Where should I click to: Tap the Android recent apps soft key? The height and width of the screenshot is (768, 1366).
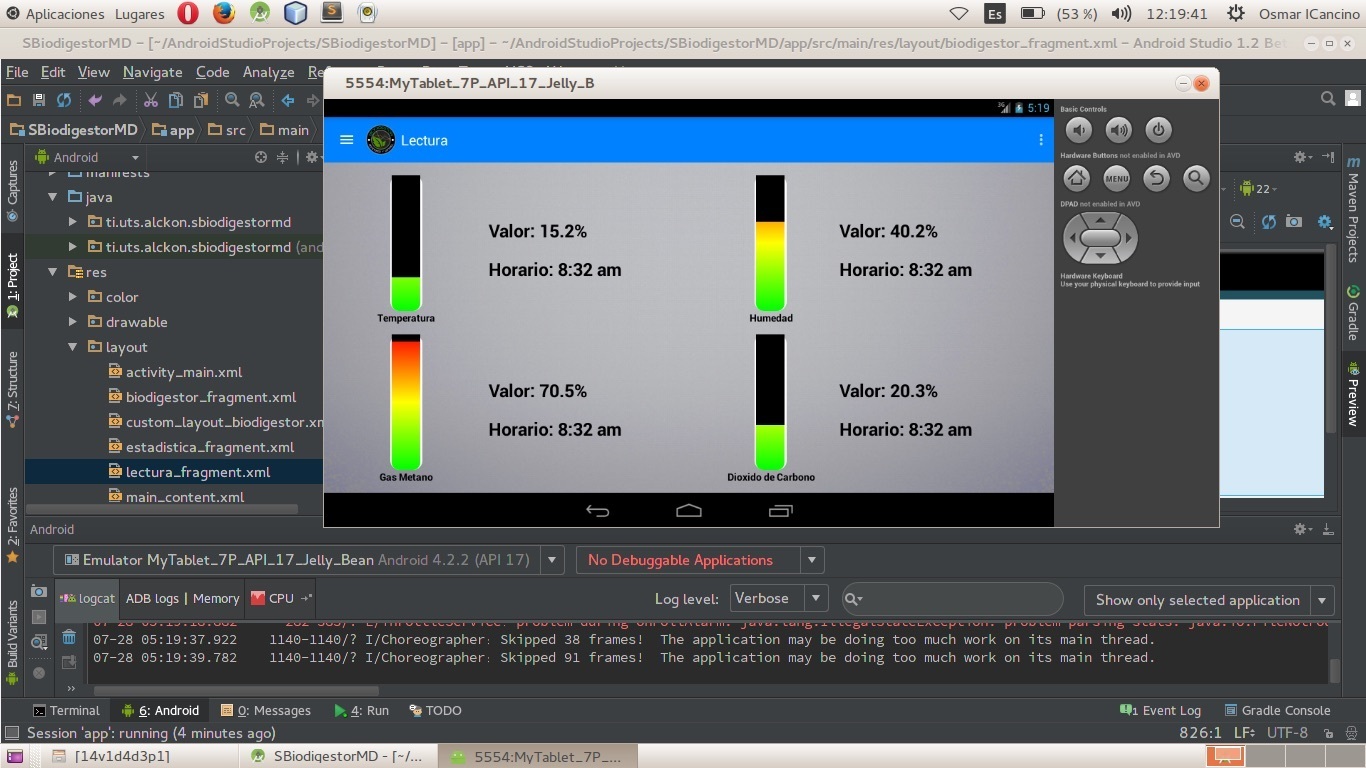click(781, 511)
